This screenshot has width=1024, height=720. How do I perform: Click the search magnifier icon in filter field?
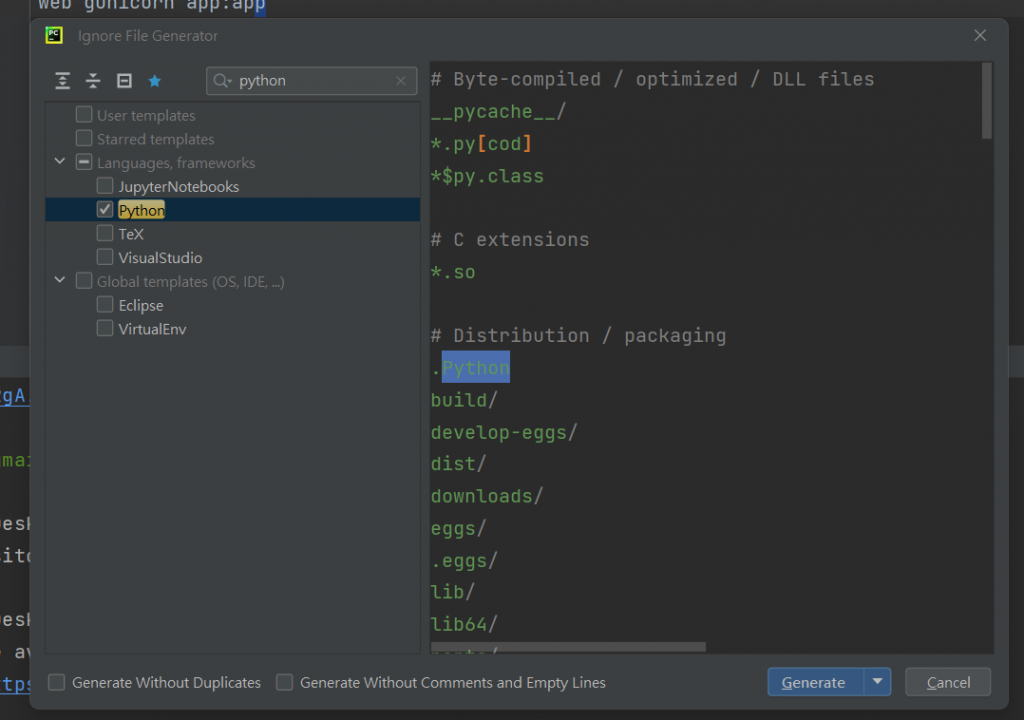click(x=222, y=81)
